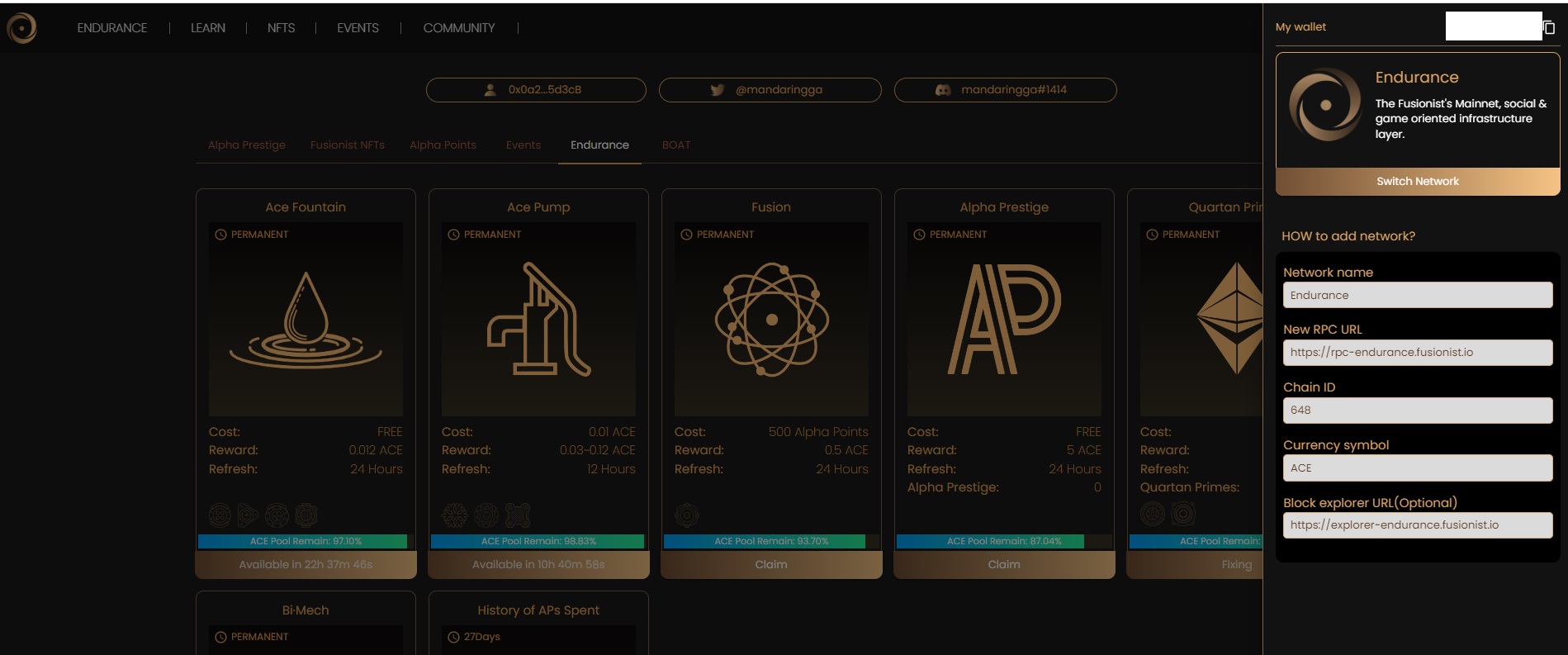Click Ace Fountain Available in 22h button
The image size is (1568, 655).
306,565
